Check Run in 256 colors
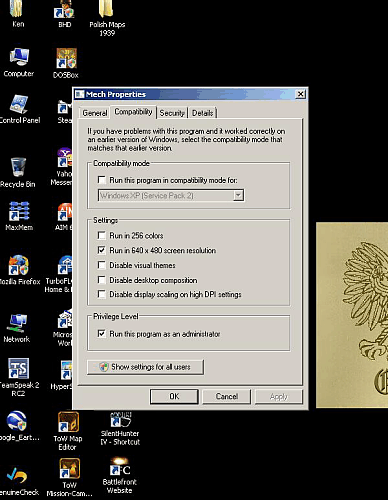Viewport: 388px width, 500px height. pos(102,236)
